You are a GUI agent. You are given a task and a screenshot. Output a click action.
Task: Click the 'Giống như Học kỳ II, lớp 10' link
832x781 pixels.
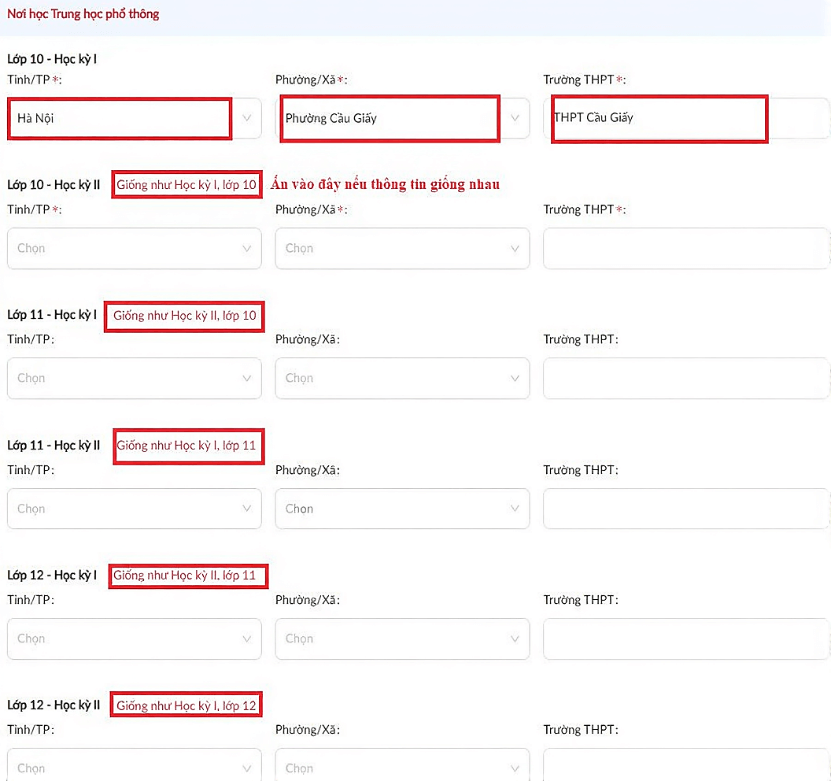coord(185,316)
